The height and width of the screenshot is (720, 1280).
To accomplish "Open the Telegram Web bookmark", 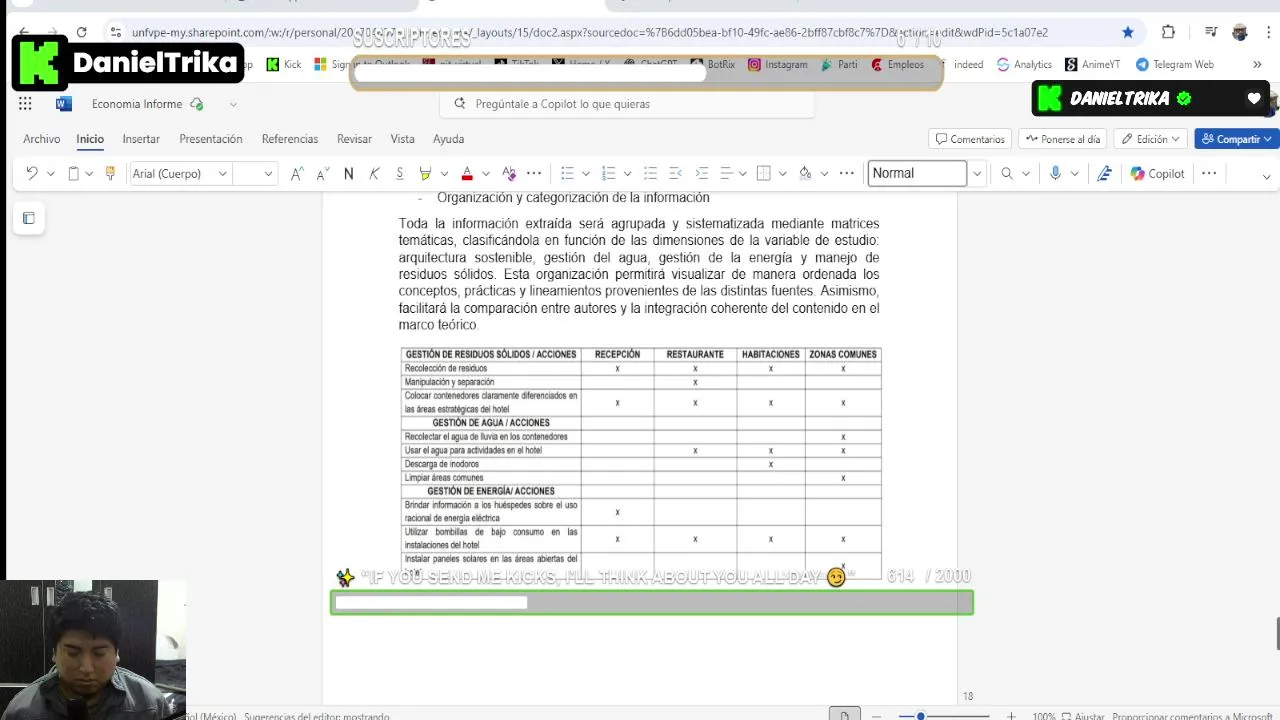I will [1175, 64].
